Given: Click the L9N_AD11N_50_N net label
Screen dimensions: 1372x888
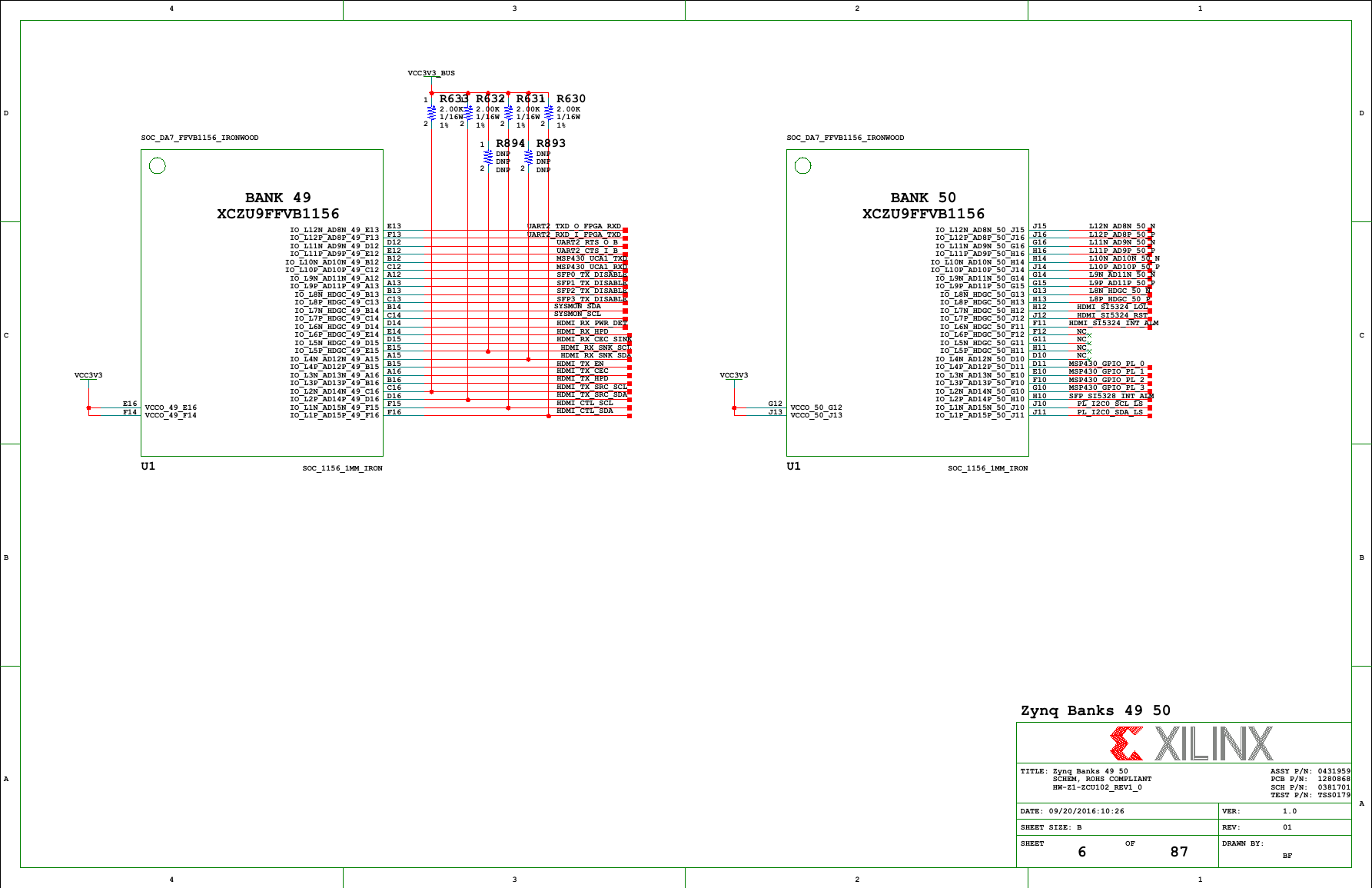Looking at the screenshot, I should [1122, 274].
